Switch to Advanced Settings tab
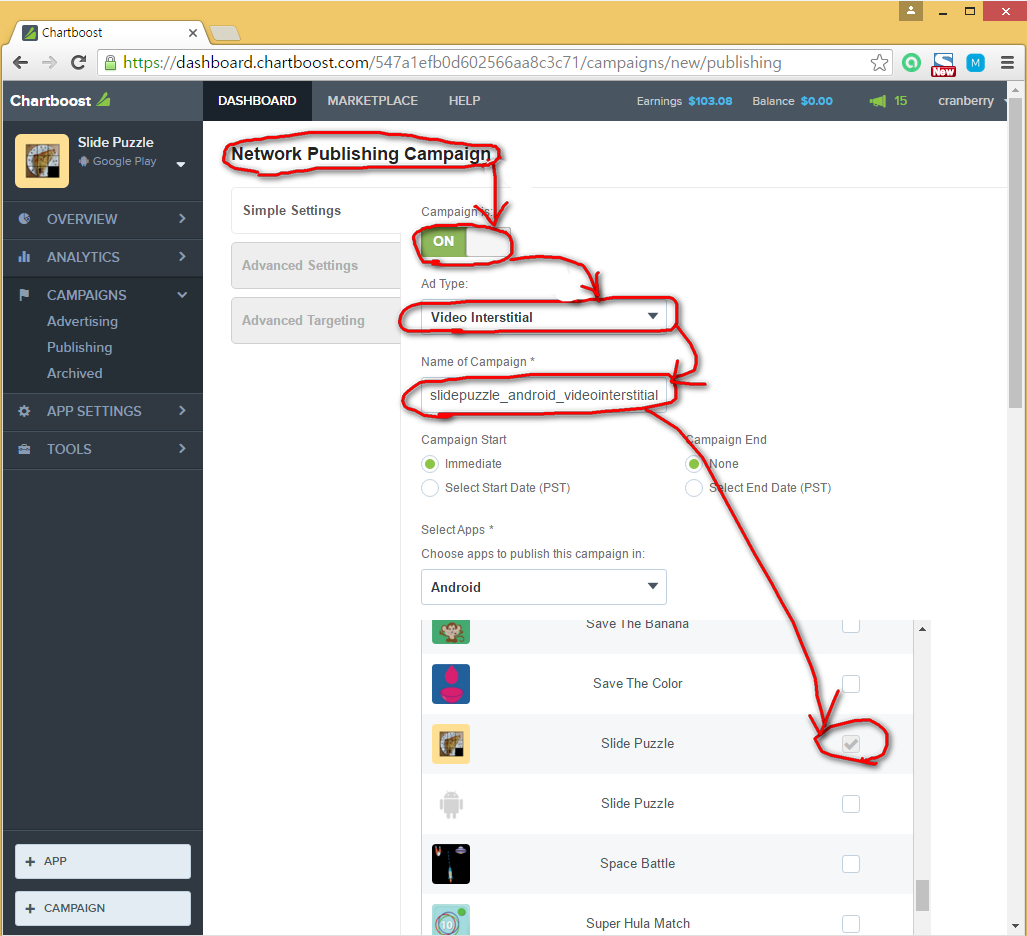Screen dimensions: 1027x936 (x=316, y=266)
